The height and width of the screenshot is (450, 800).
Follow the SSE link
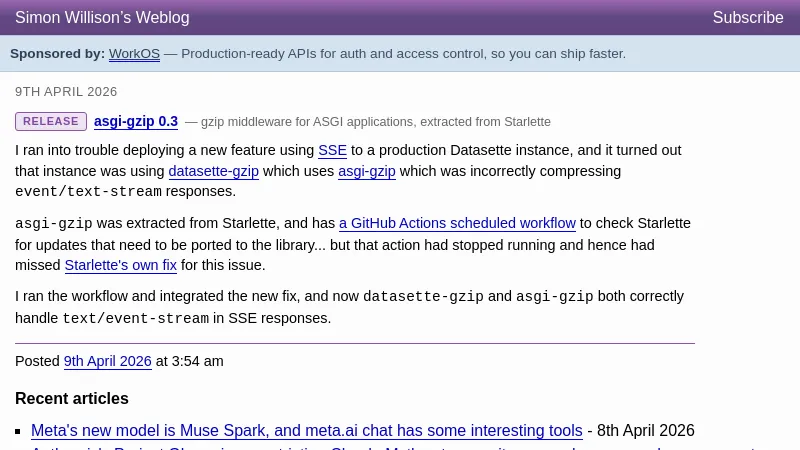point(332,151)
